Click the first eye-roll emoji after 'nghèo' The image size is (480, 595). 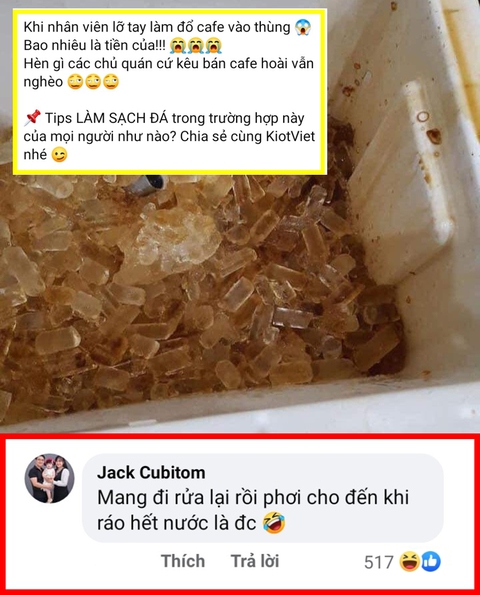tap(75, 82)
